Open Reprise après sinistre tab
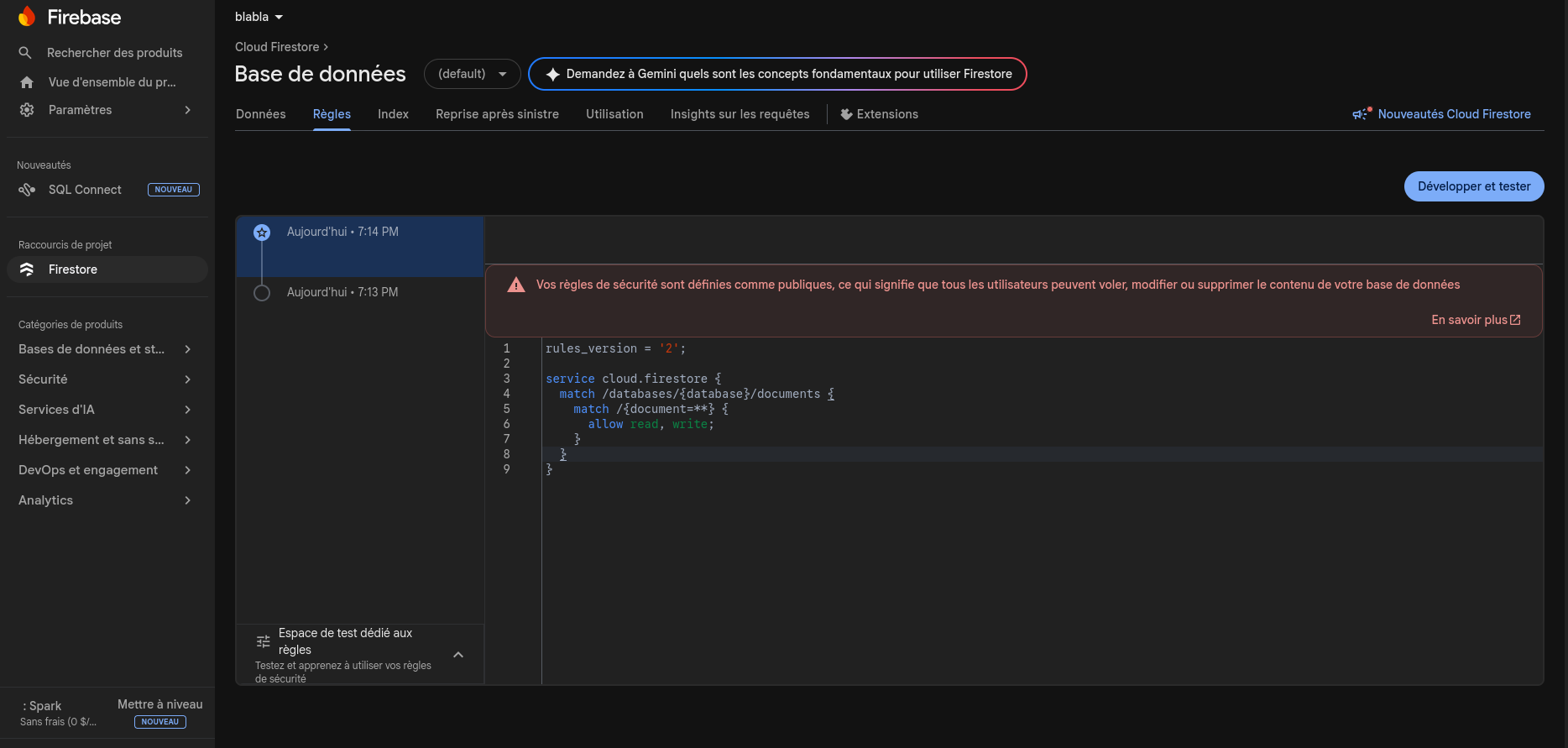Image resolution: width=1568 pixels, height=748 pixels. pyautogui.click(x=497, y=114)
